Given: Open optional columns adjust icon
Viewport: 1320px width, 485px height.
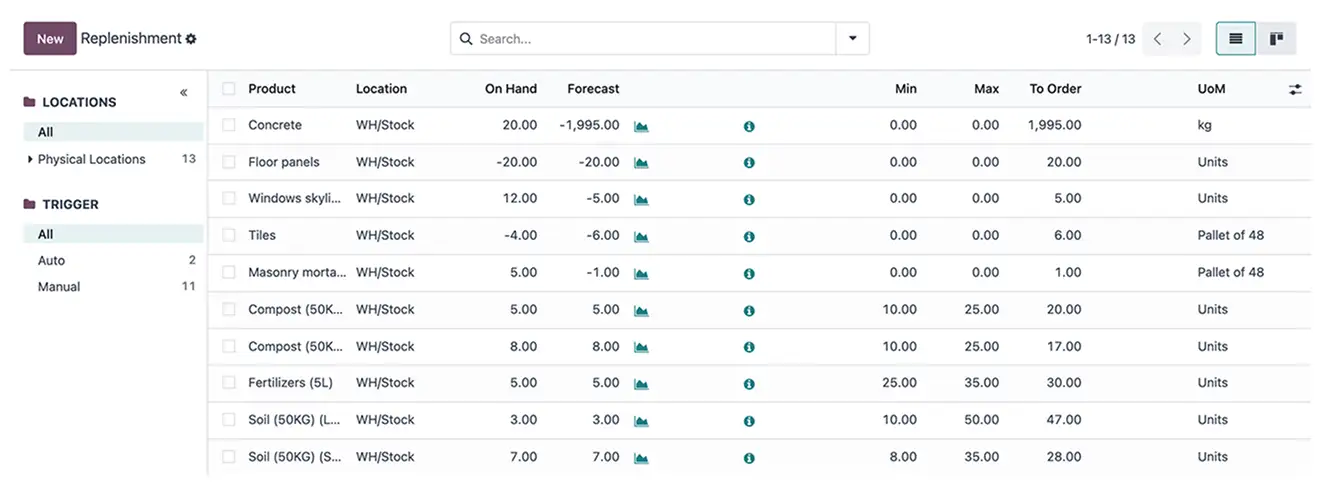Looking at the screenshot, I should pyautogui.click(x=1295, y=89).
